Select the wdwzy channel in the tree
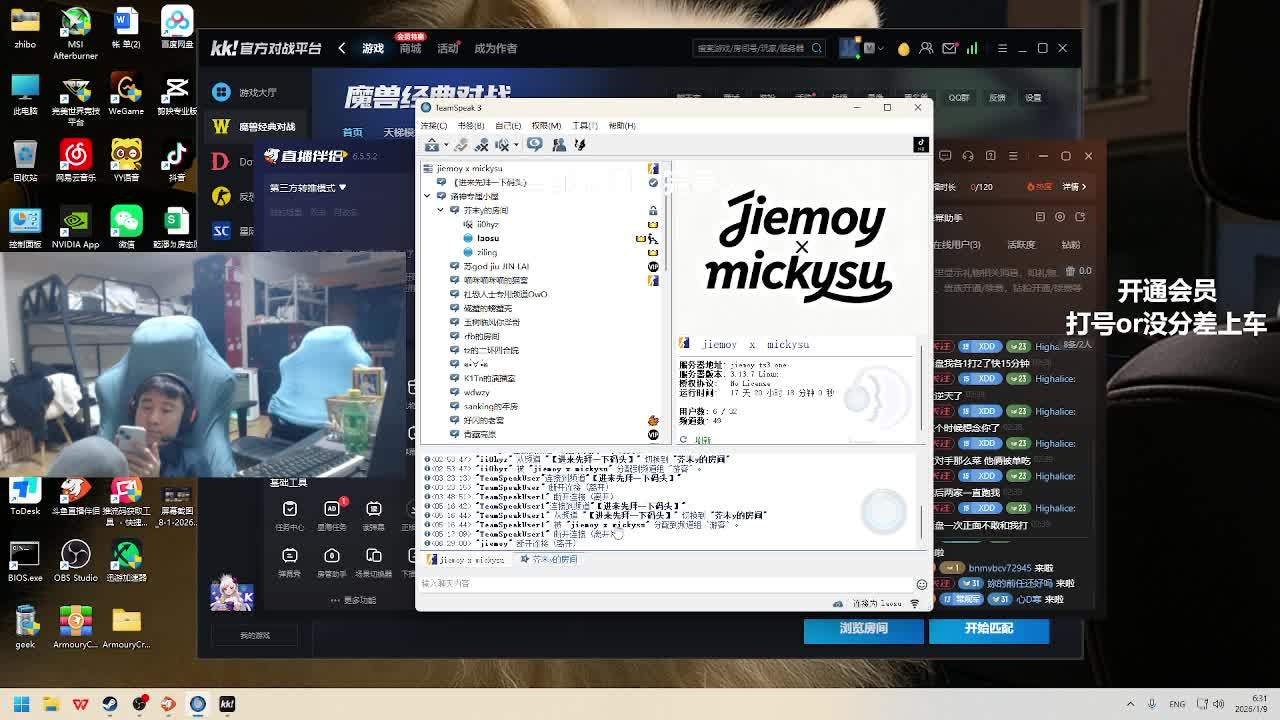 click(476, 392)
